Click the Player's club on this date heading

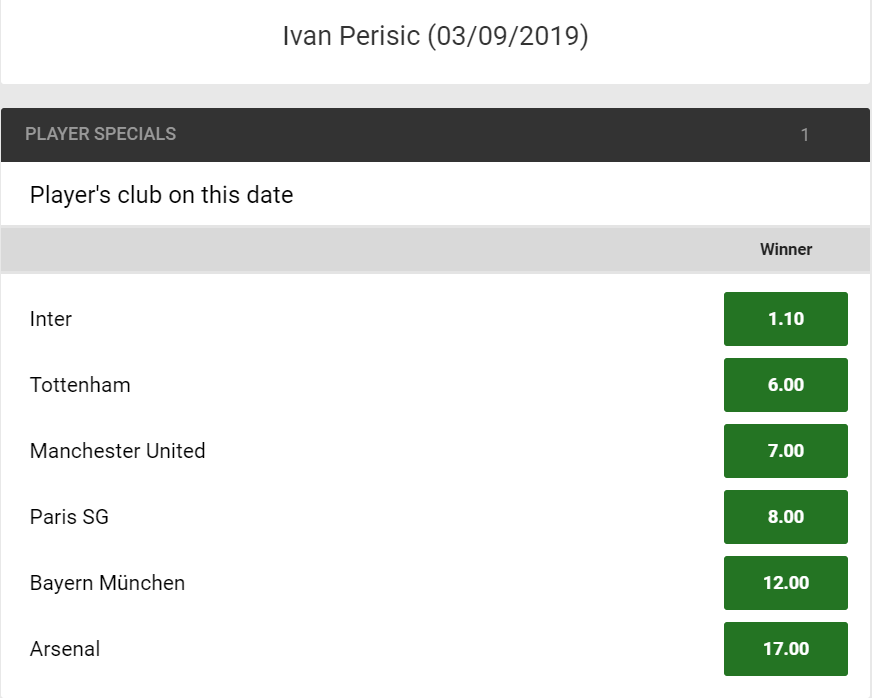(161, 195)
